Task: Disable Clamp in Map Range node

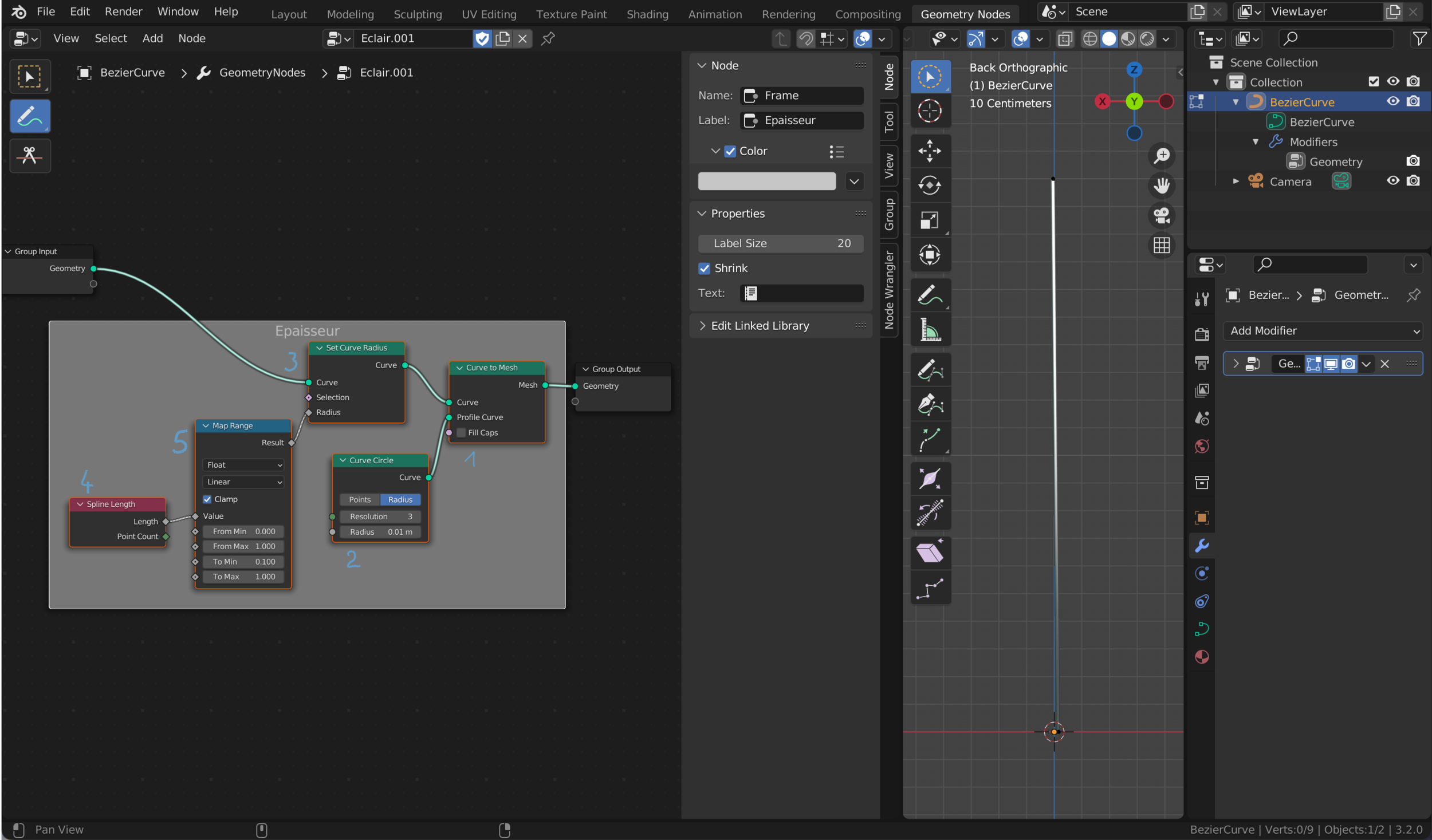Action: pyautogui.click(x=207, y=499)
